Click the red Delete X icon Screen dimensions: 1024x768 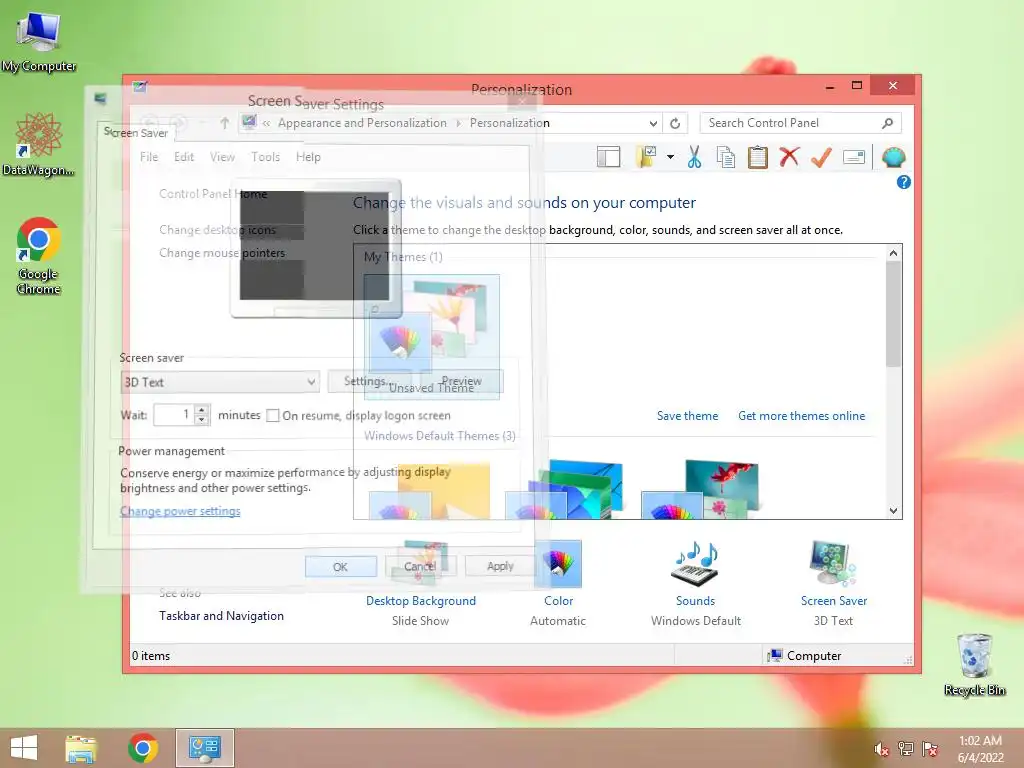(790, 157)
